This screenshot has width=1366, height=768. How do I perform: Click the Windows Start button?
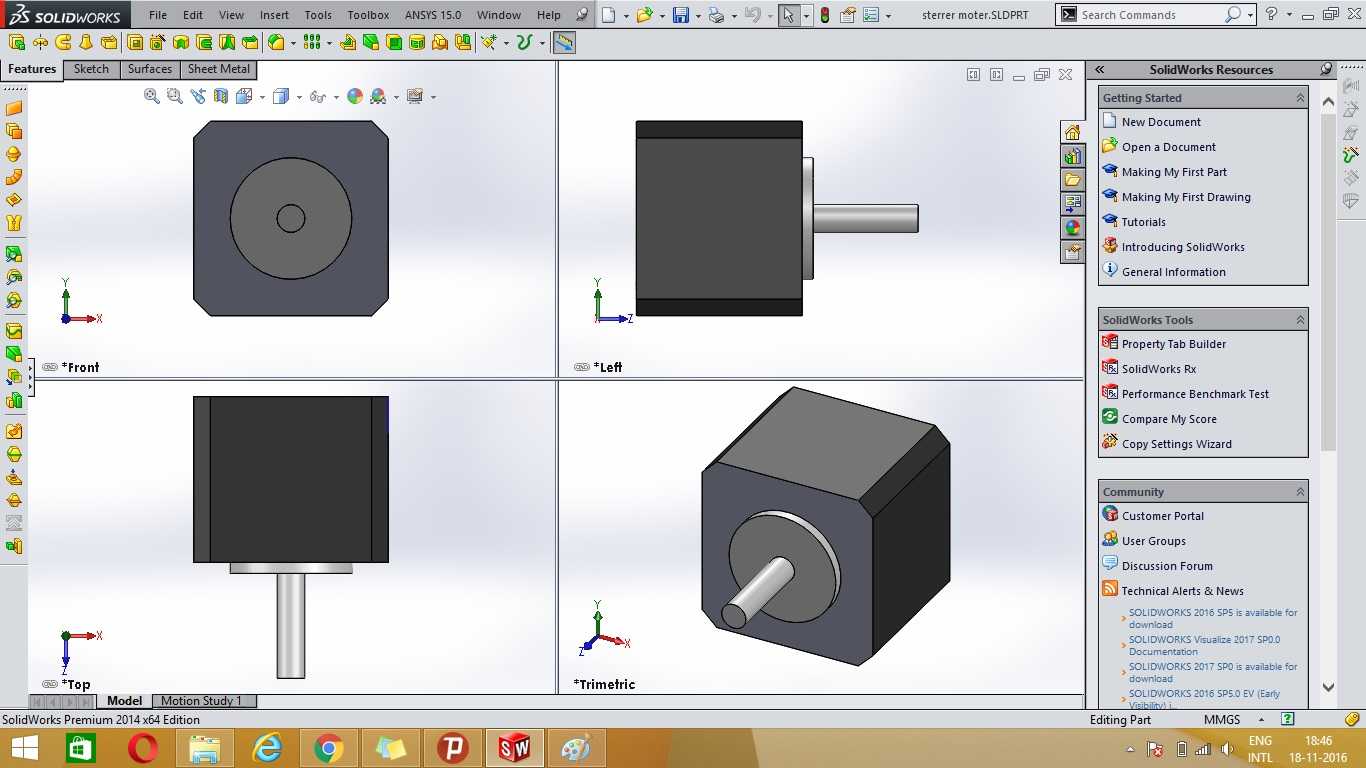pyautogui.click(x=25, y=748)
